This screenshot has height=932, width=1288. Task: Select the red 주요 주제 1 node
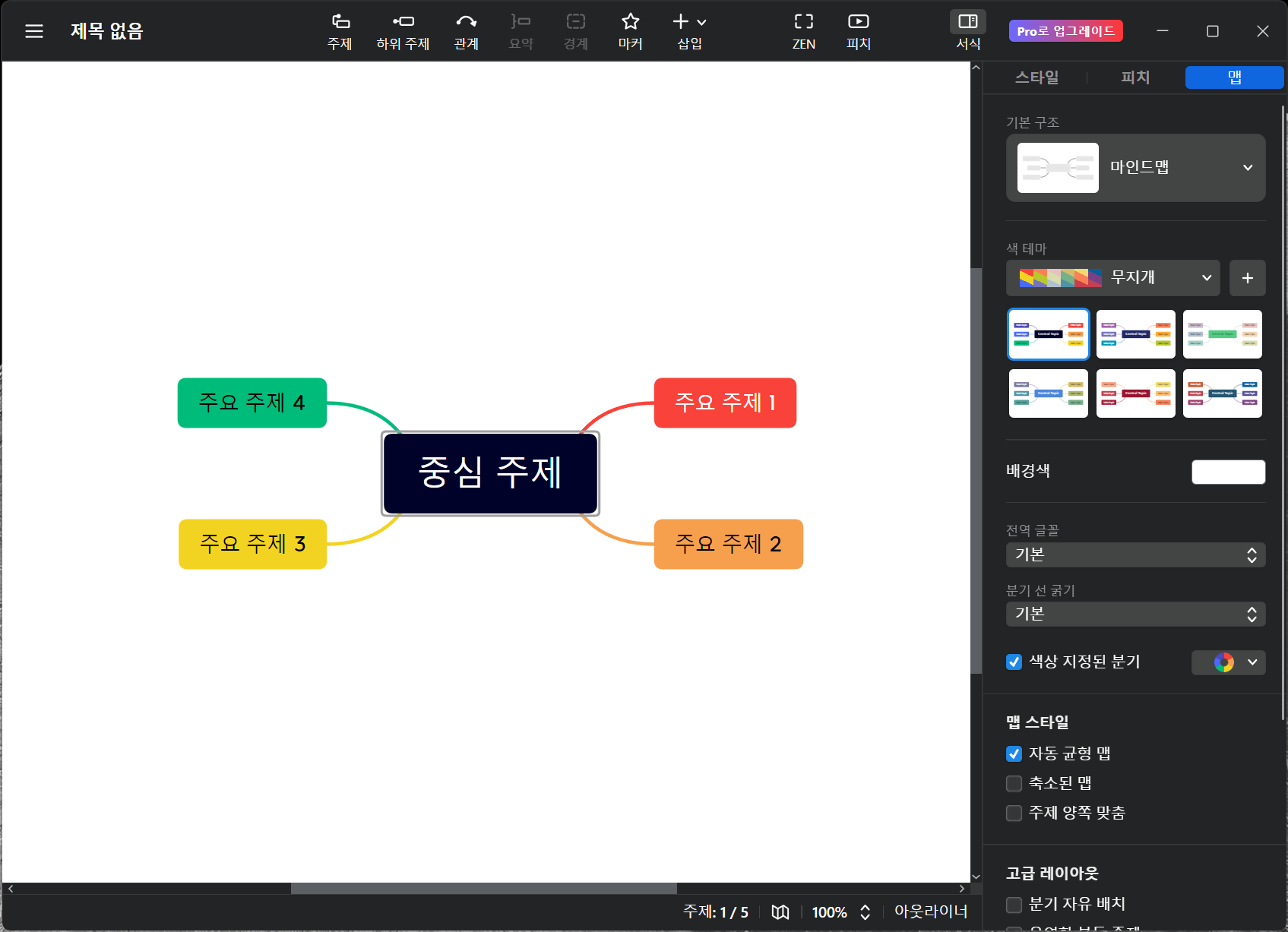click(725, 403)
